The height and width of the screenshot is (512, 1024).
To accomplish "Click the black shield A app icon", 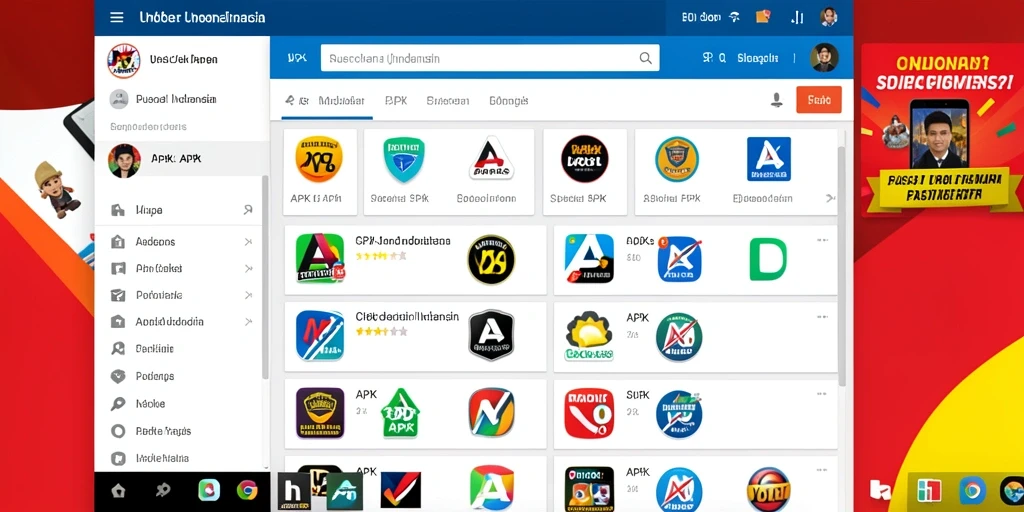I will pyautogui.click(x=491, y=335).
